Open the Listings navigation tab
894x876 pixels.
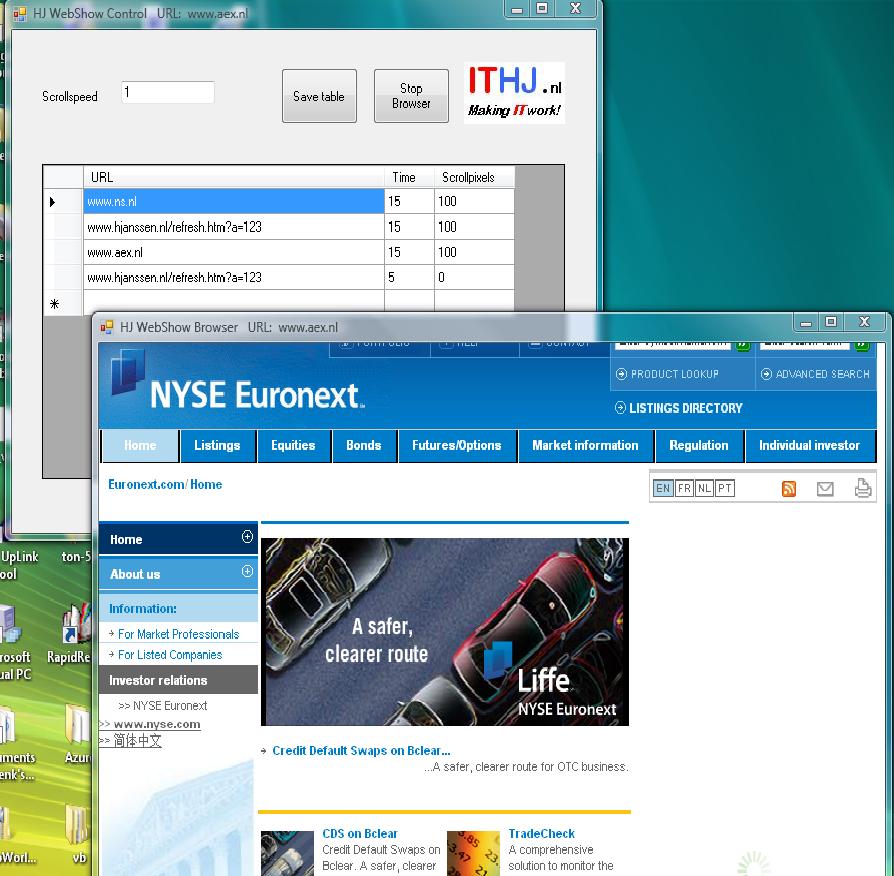pyautogui.click(x=217, y=445)
